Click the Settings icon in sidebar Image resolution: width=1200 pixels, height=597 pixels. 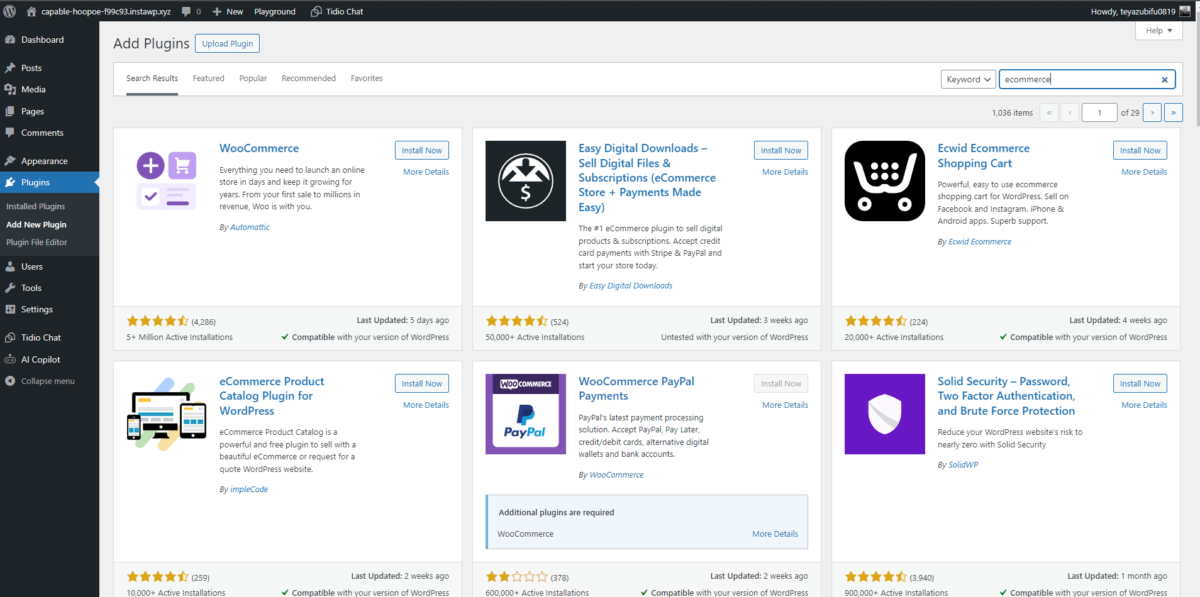[10, 309]
